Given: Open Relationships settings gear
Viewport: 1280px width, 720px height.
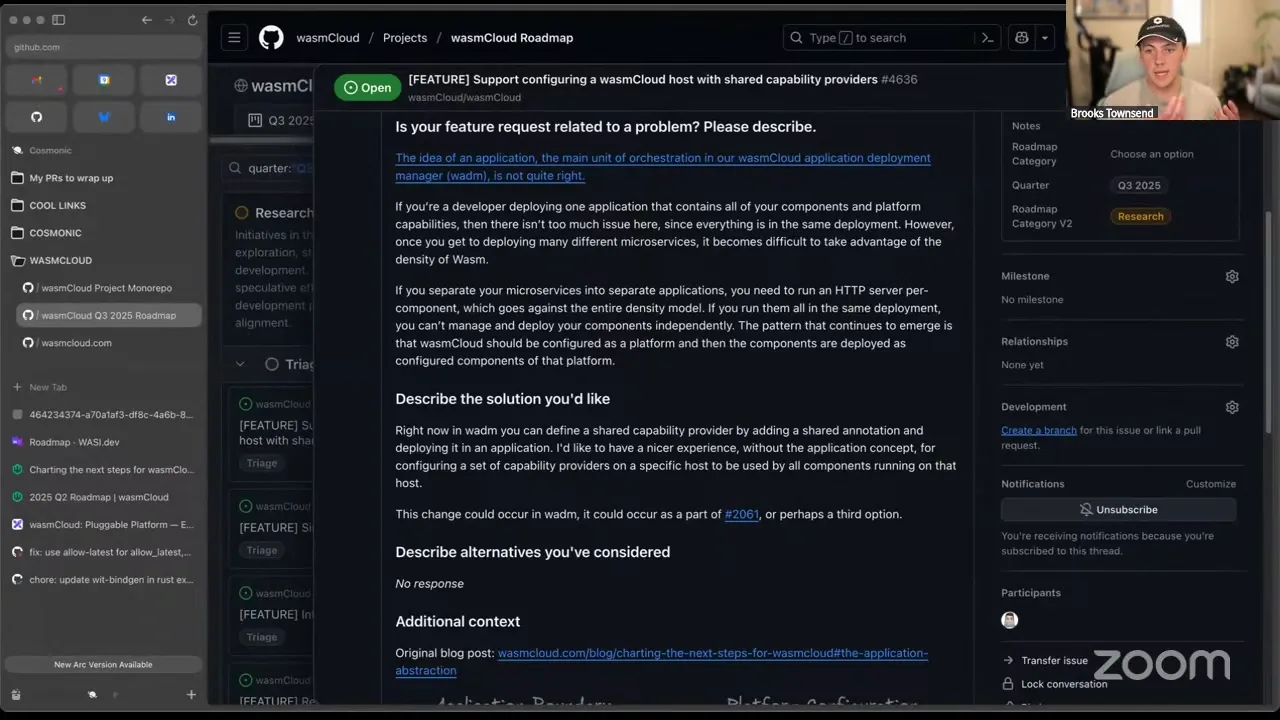Looking at the screenshot, I should click(1232, 342).
